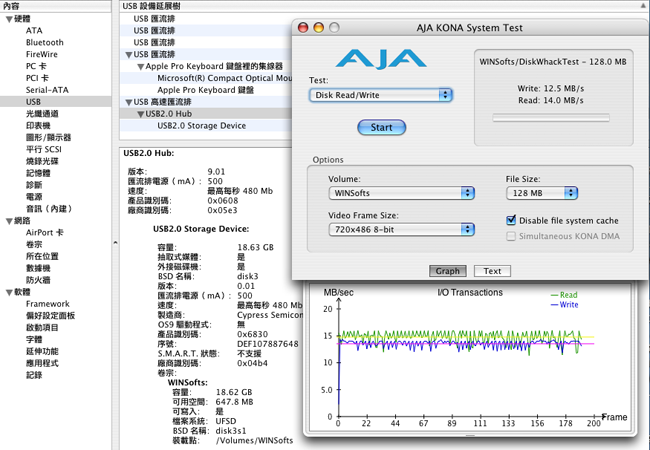Click the Write: 12.5 MB/s result
The image size is (650, 450).
click(551, 88)
